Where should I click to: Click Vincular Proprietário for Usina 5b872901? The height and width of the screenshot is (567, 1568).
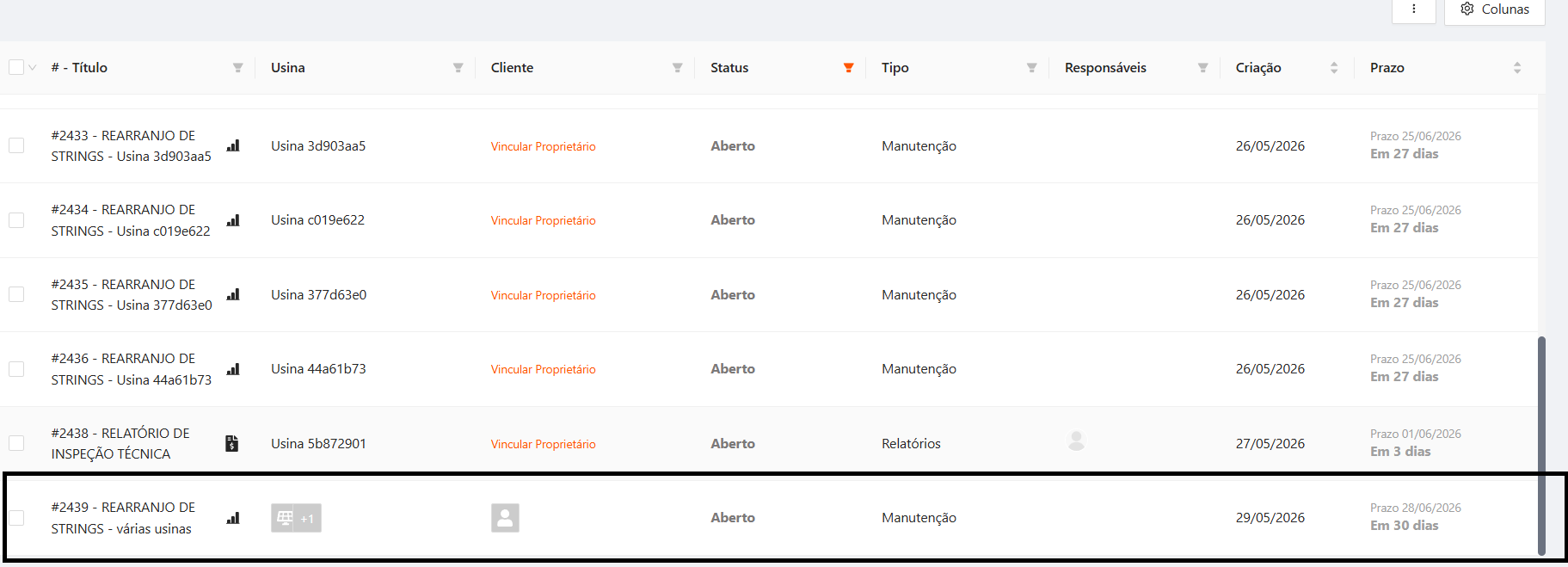[543, 445]
